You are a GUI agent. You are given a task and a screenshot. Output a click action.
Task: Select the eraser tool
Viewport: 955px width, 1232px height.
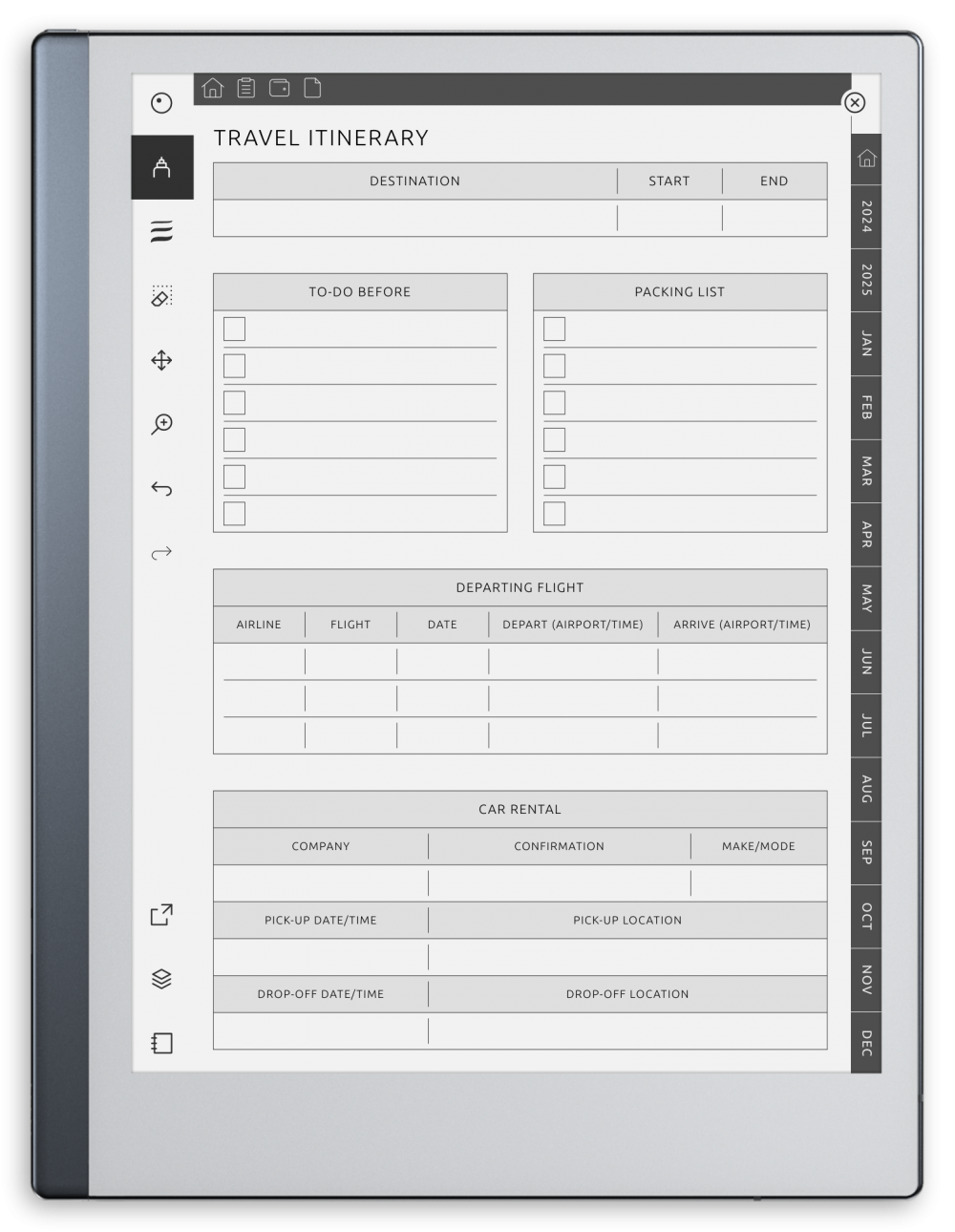160,296
